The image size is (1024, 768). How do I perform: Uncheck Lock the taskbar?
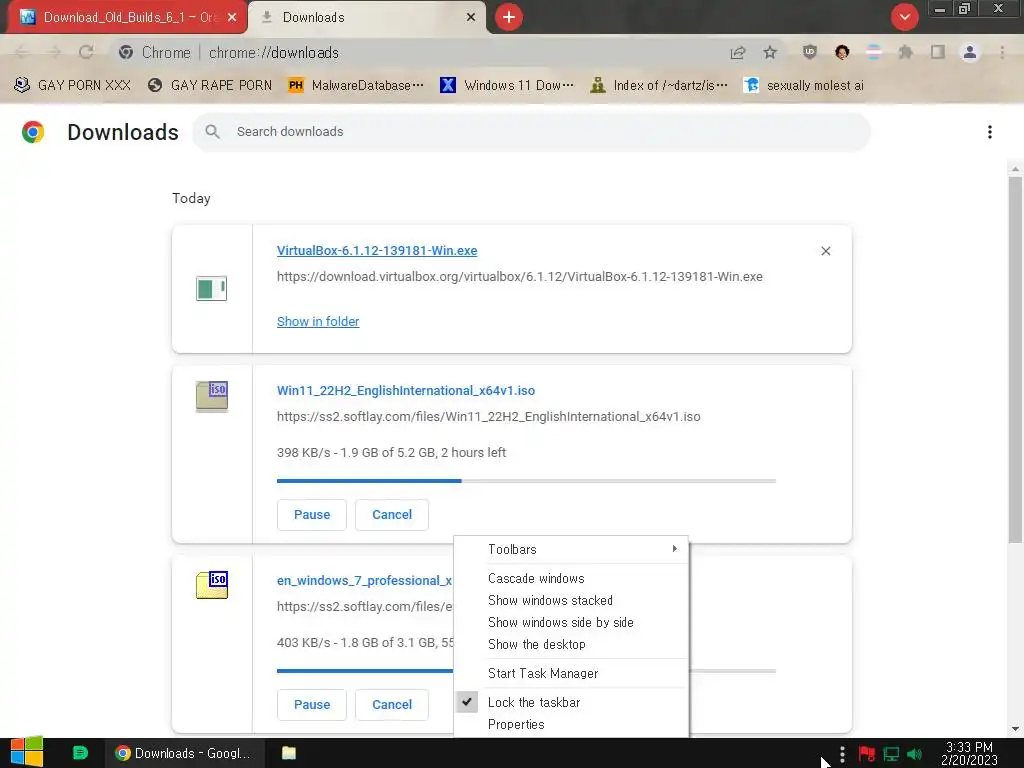click(x=571, y=702)
